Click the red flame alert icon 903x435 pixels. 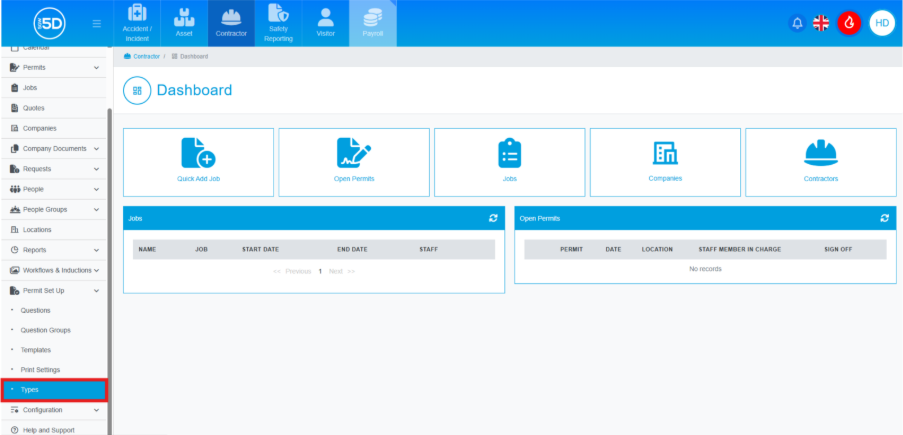pos(849,23)
